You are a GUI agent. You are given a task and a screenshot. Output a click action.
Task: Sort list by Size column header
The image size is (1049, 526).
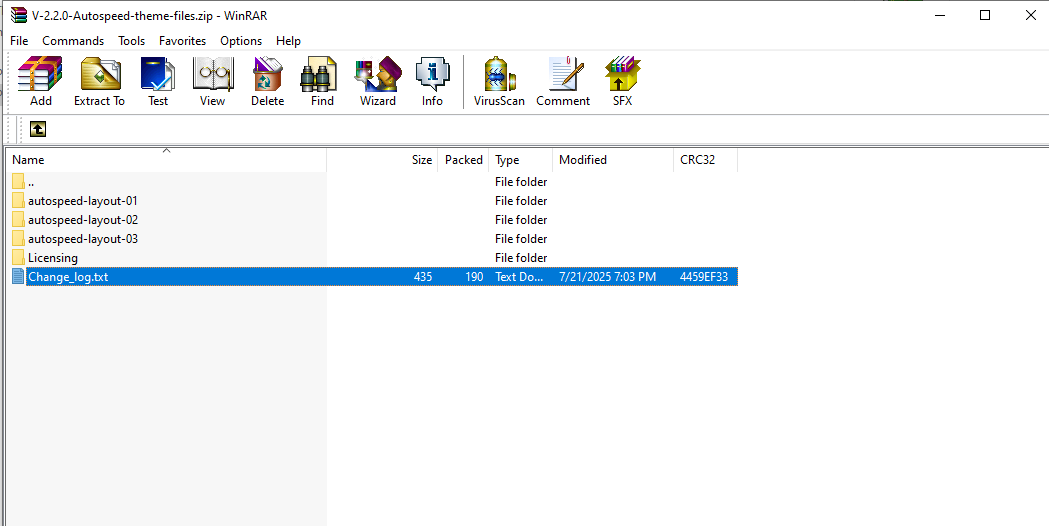tap(383, 160)
